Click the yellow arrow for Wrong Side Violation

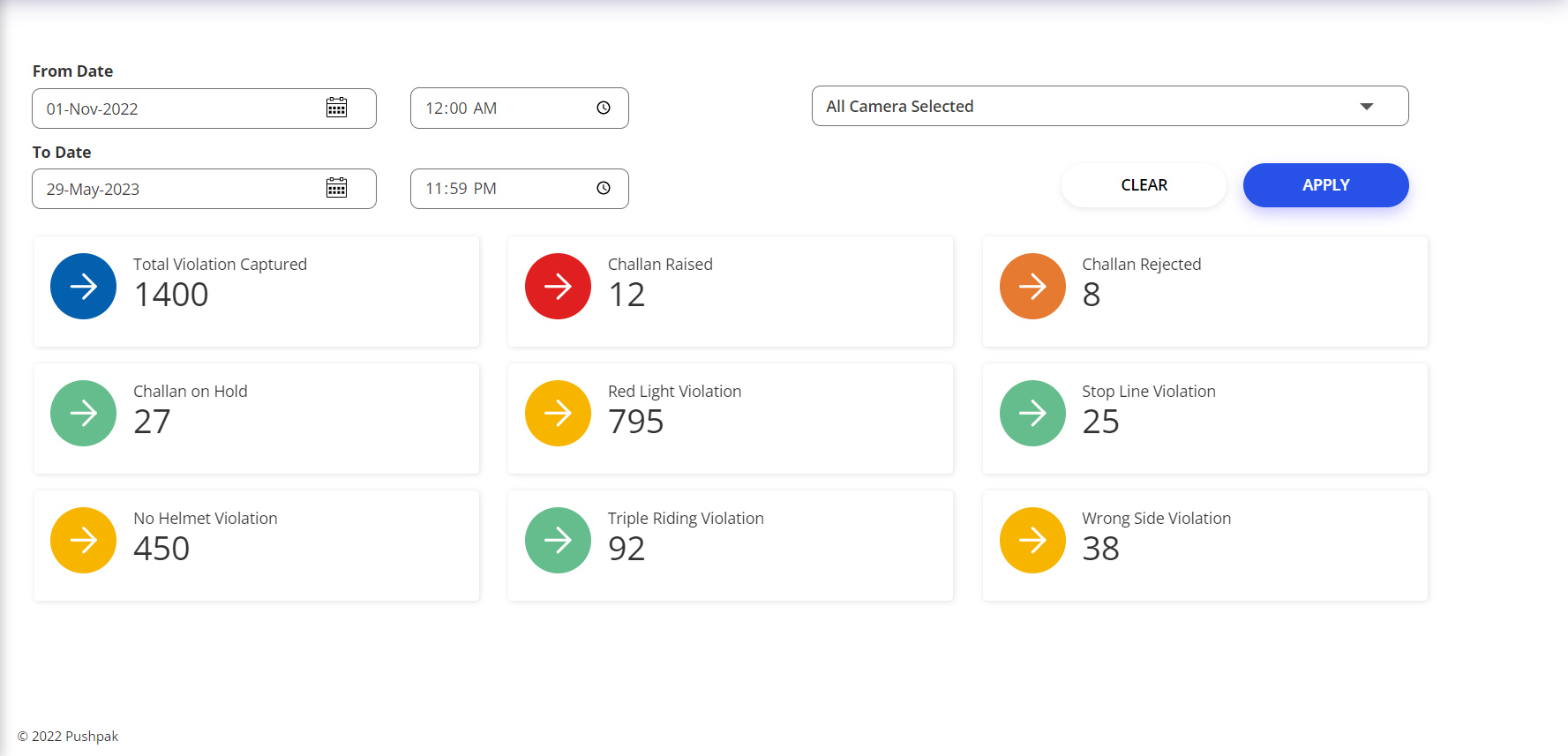[1032, 541]
